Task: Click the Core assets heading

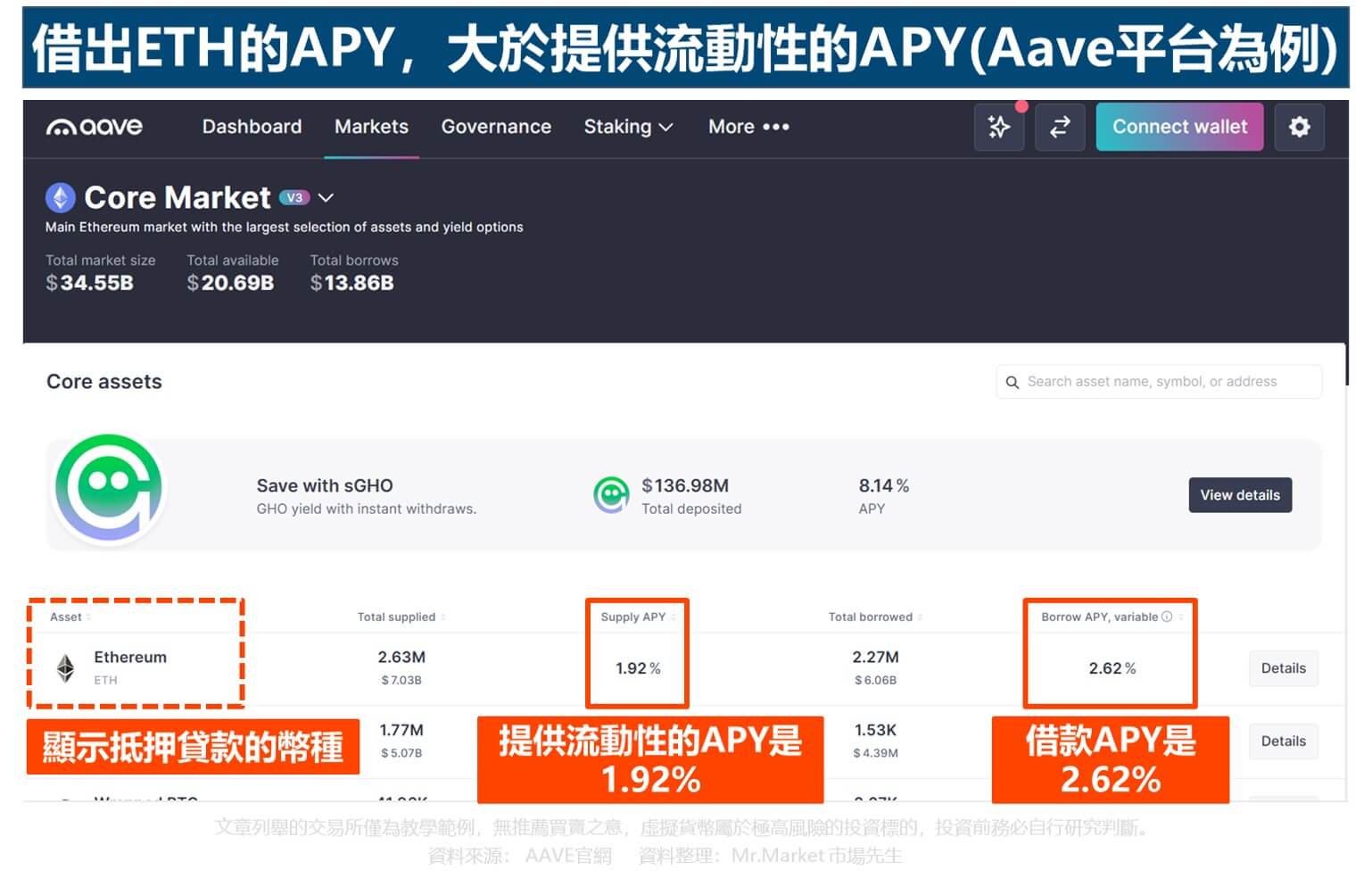Action: 104,382
